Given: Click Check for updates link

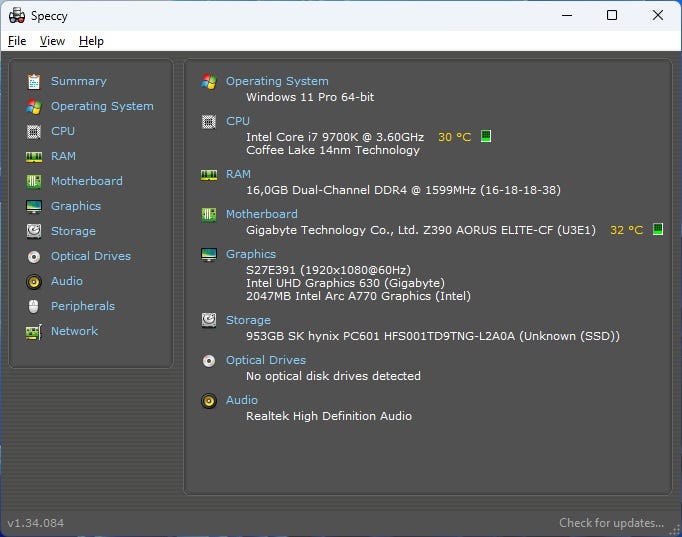Looking at the screenshot, I should (612, 523).
